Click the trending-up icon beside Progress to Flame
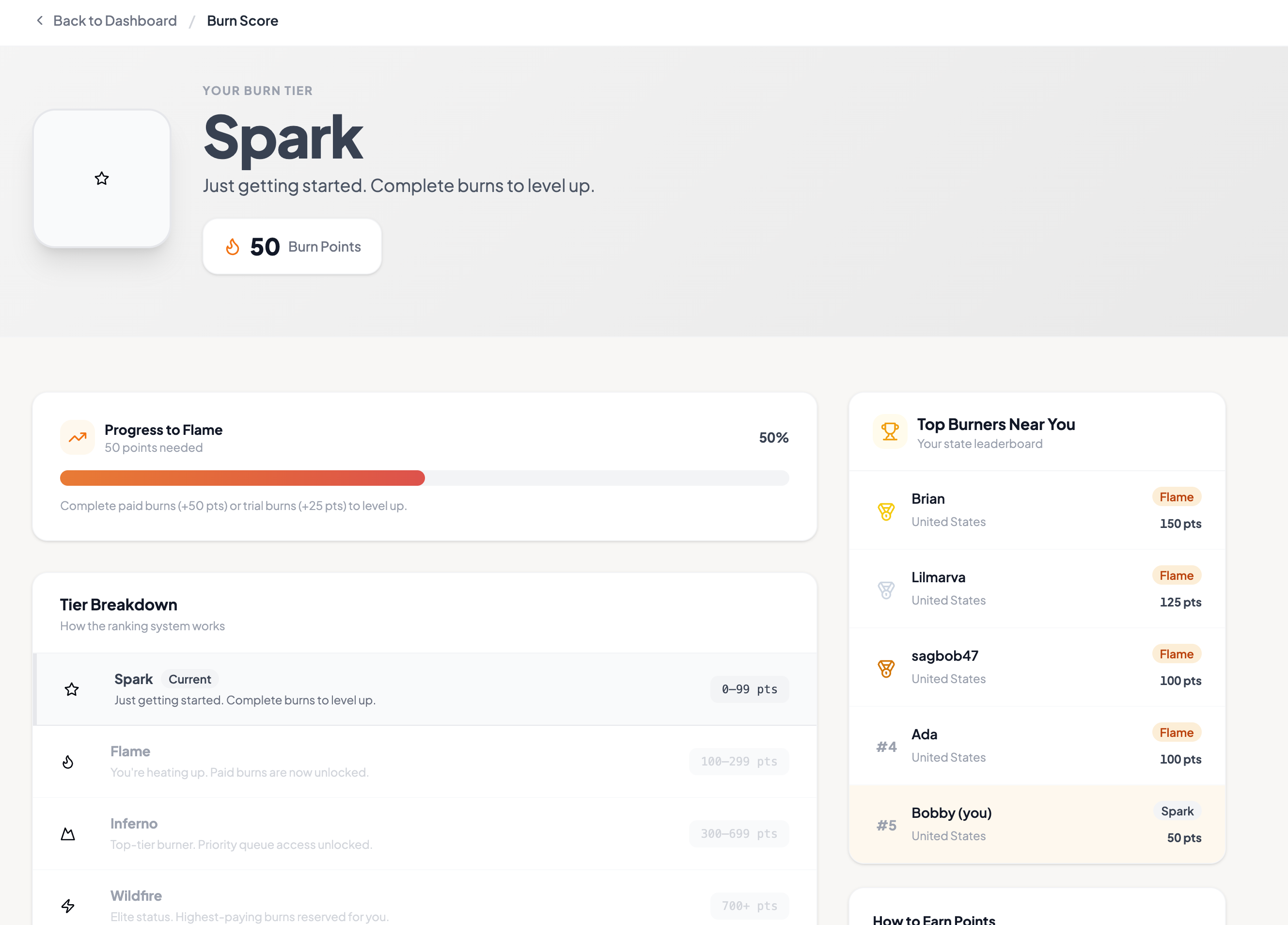1288x925 pixels. [77, 437]
